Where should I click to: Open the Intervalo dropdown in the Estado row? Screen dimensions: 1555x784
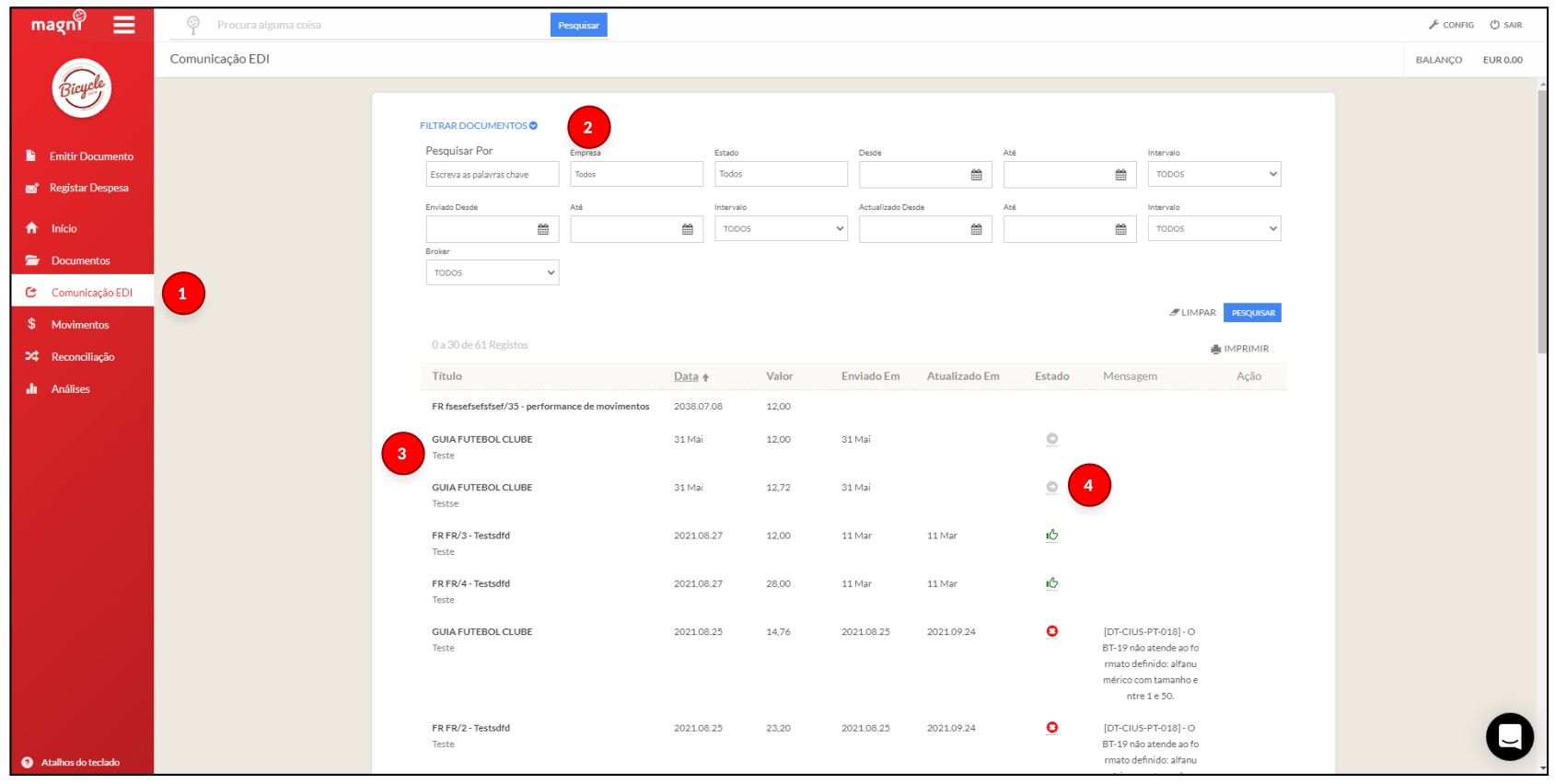(x=1213, y=174)
